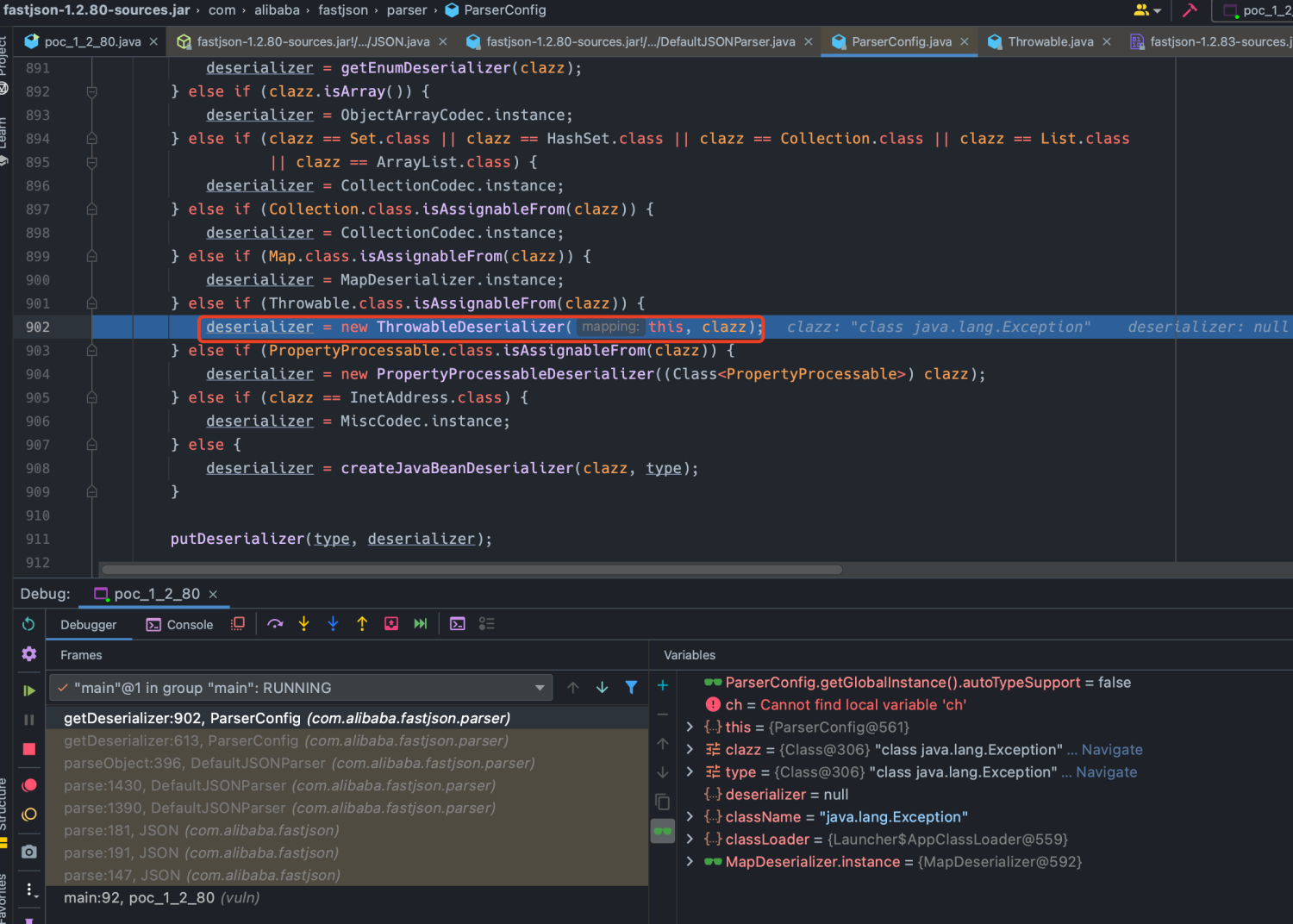
Task: Move watch up arrow in Variables
Action: pos(663,744)
